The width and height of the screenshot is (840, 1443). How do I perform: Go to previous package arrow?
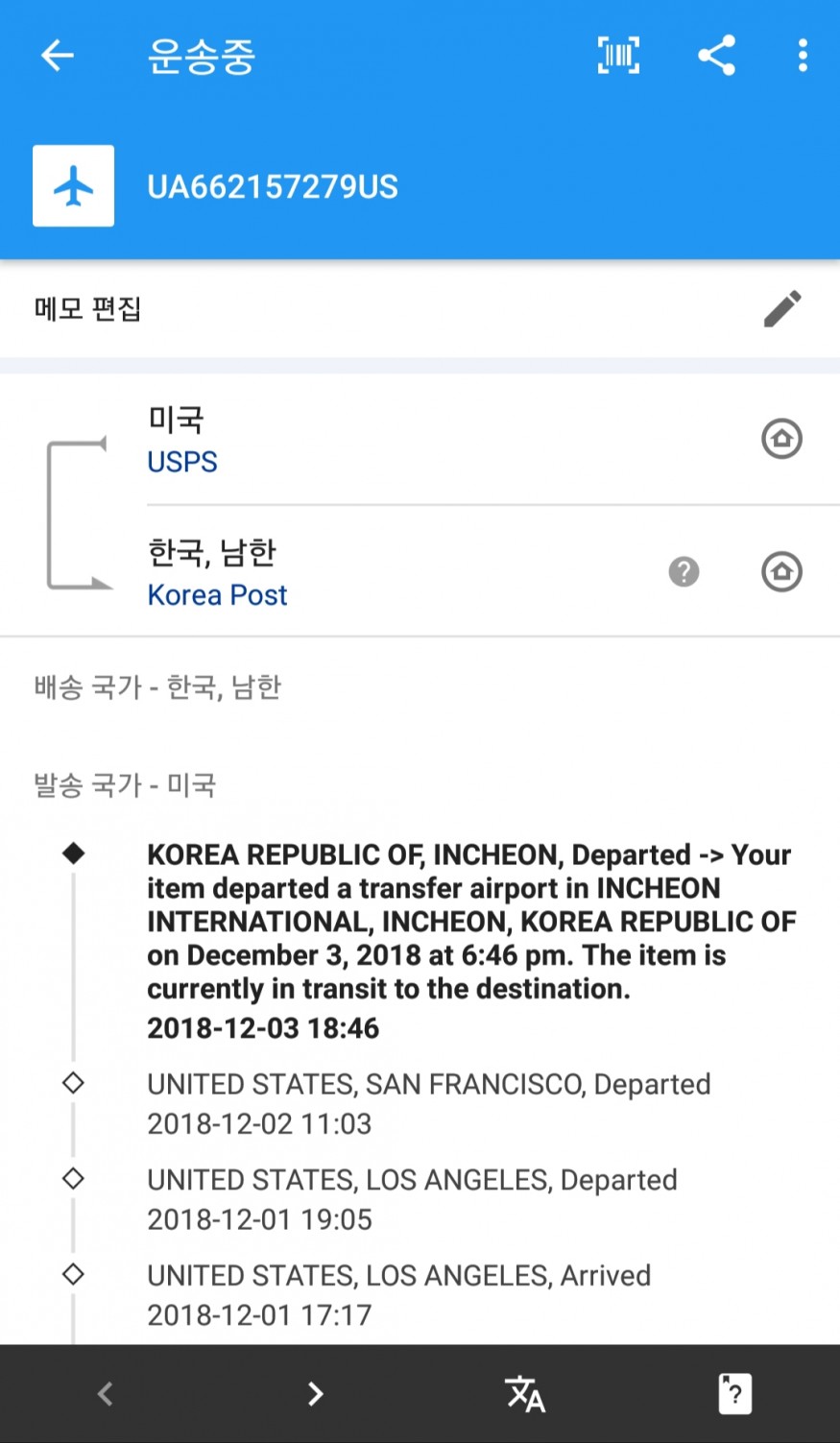pos(106,1393)
